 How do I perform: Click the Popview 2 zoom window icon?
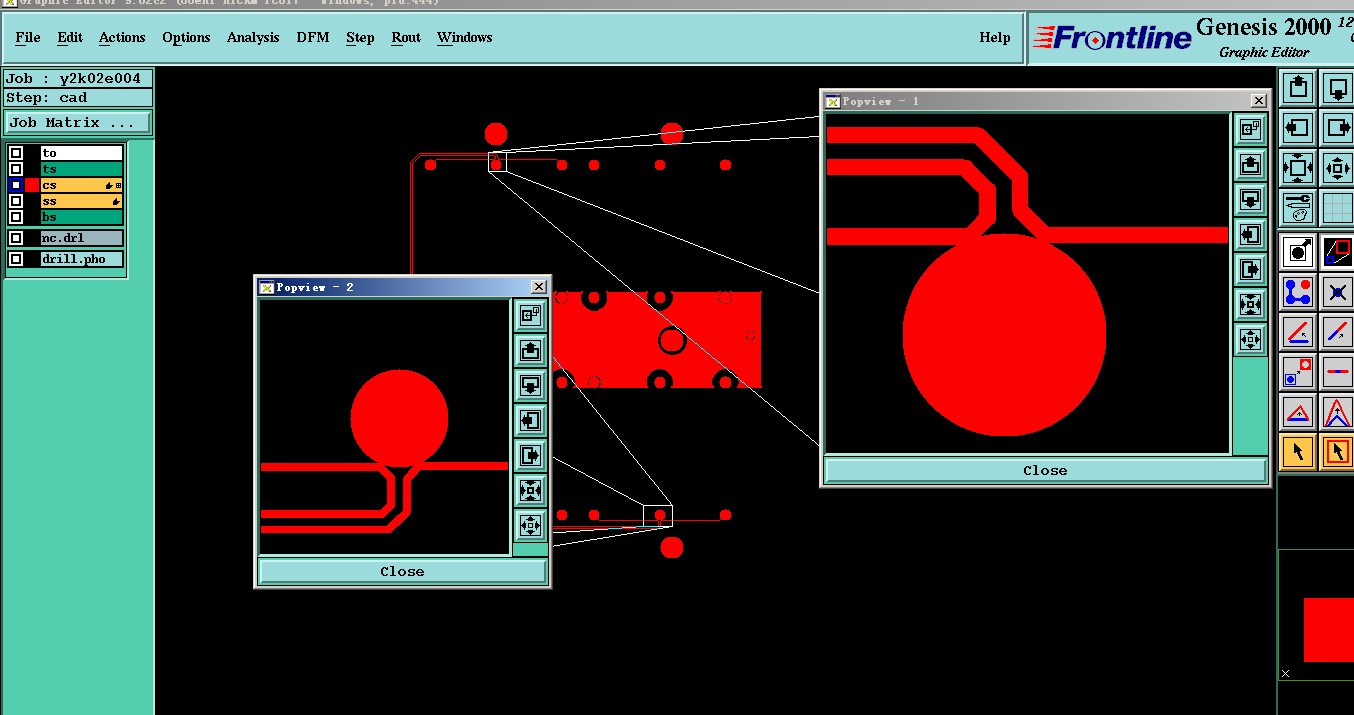[x=530, y=315]
